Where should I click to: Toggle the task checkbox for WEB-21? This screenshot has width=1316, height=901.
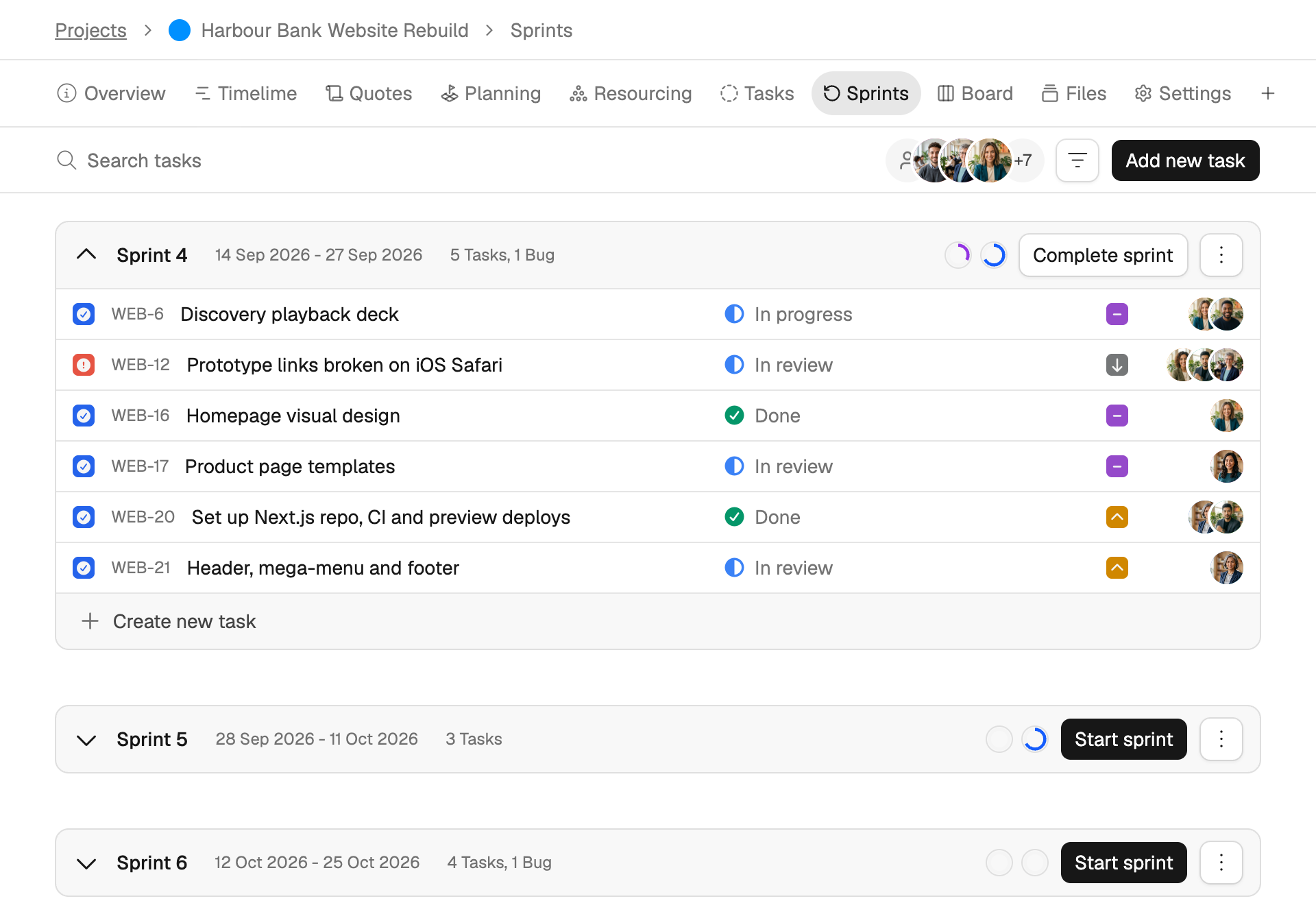(84, 568)
